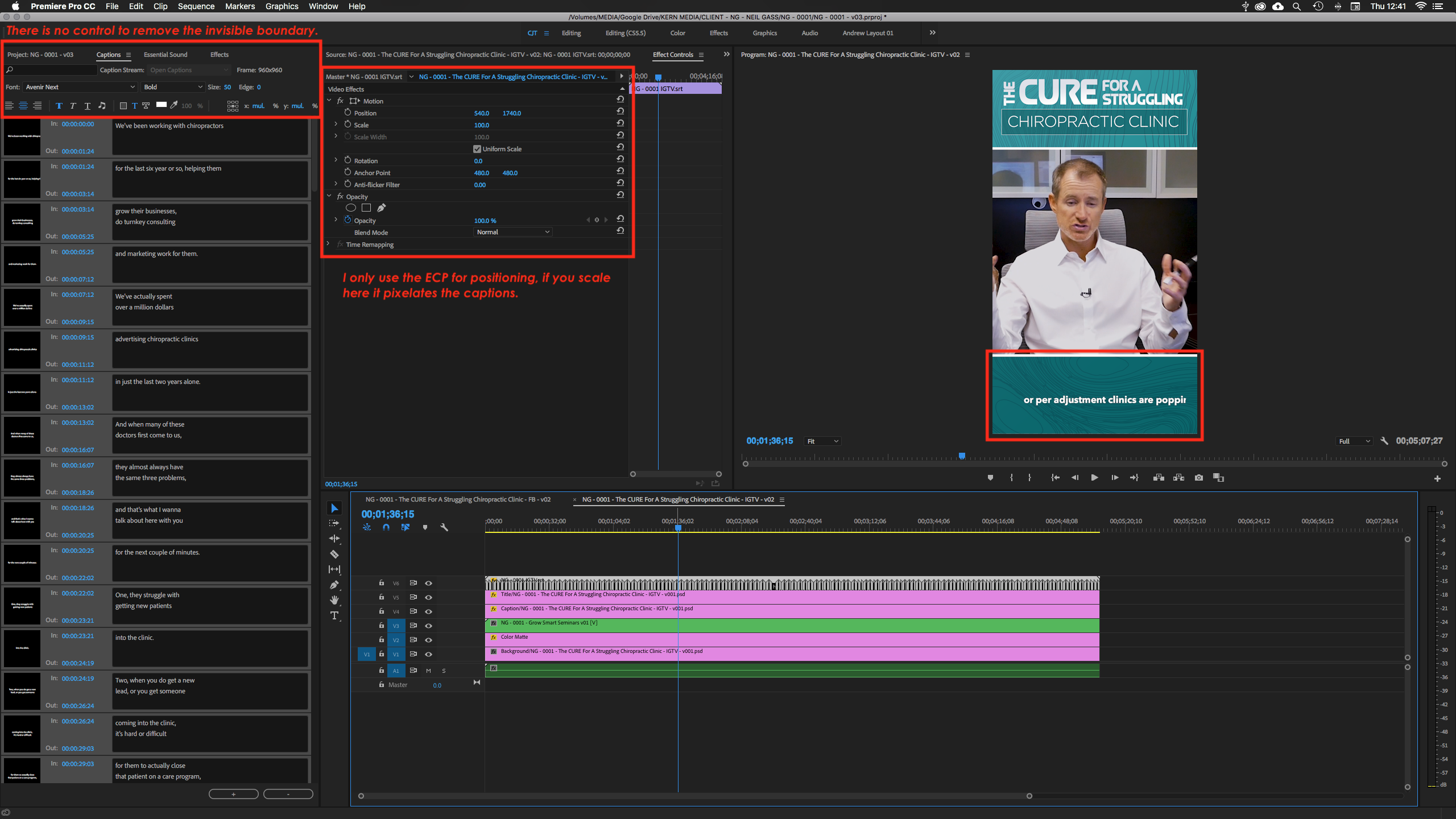This screenshot has height=819, width=1456.
Task: Open the Sequence menu in the menu bar
Action: (196, 6)
